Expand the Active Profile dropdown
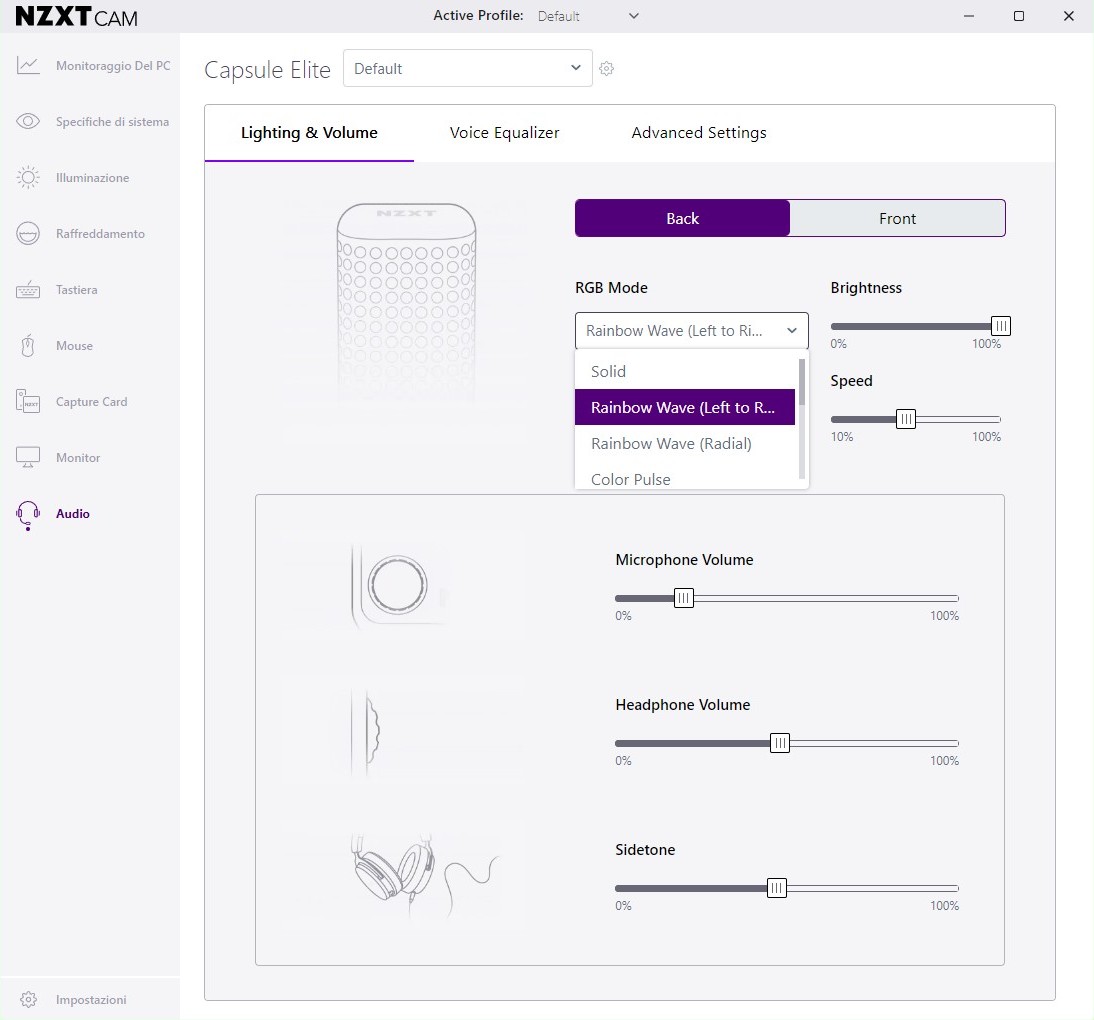Image resolution: width=1094 pixels, height=1020 pixels. pyautogui.click(x=588, y=16)
